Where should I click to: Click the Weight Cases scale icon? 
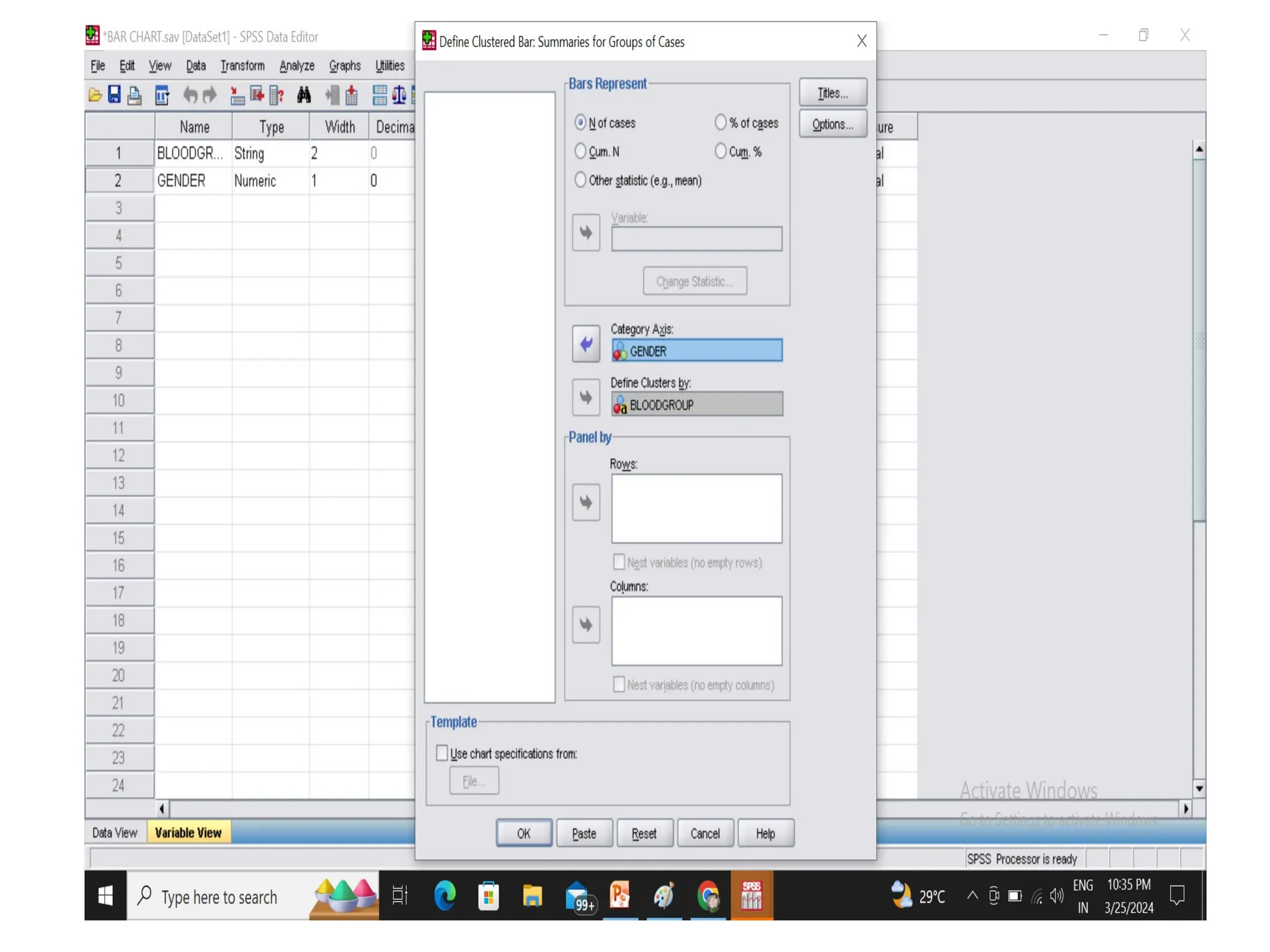click(x=399, y=95)
